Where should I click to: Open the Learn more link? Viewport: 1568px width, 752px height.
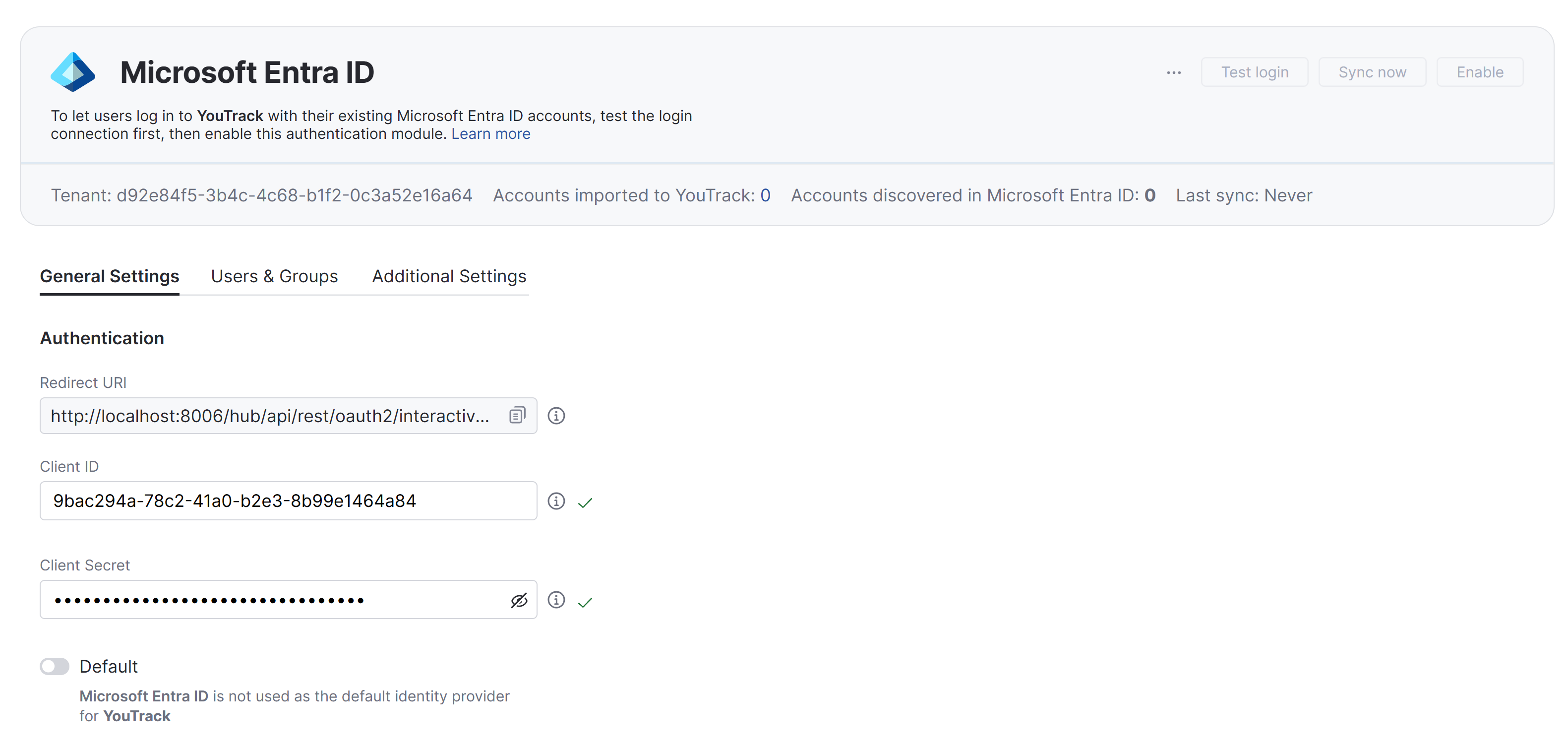[x=490, y=133]
